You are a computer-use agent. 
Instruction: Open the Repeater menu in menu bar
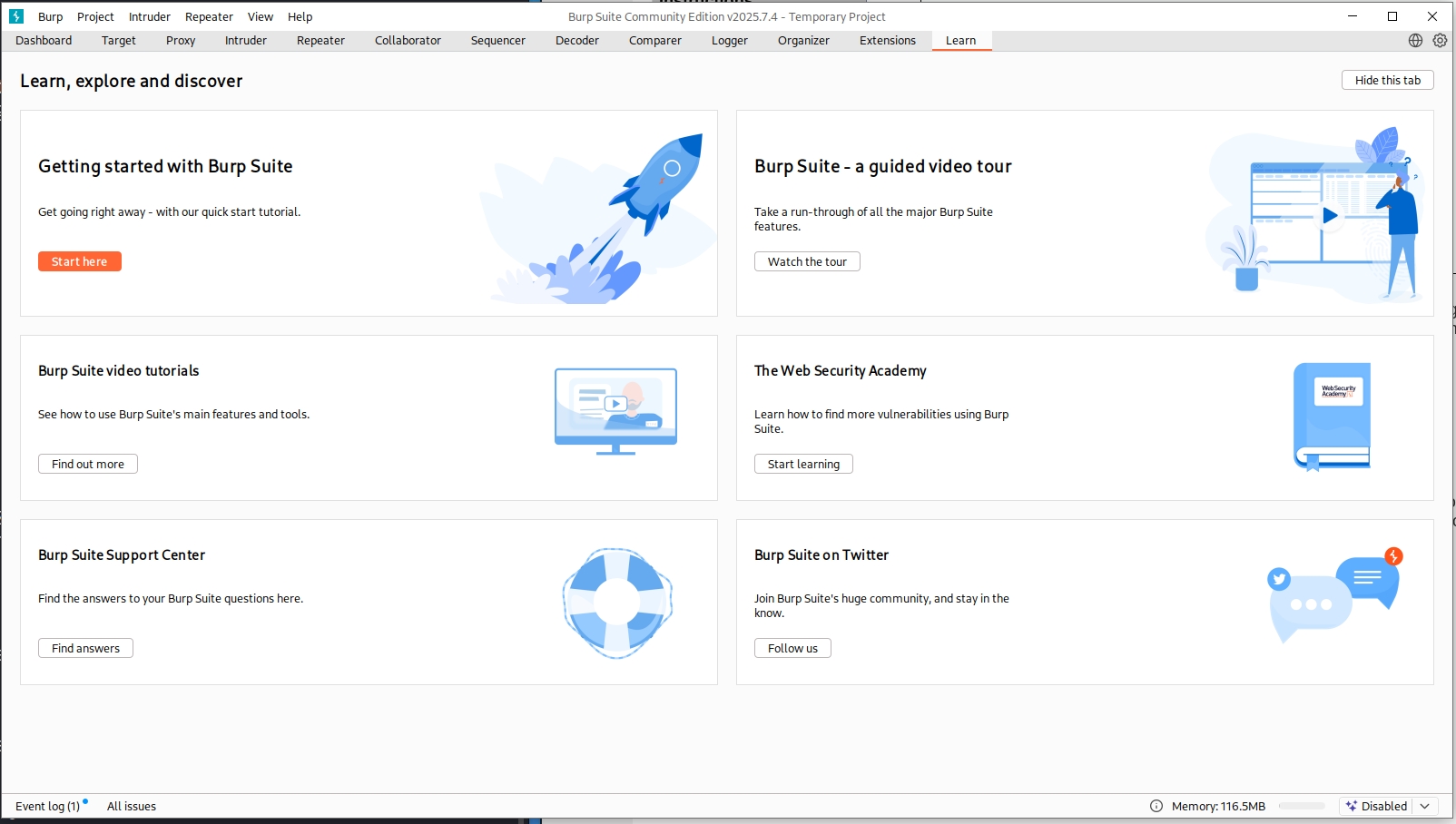point(209,16)
